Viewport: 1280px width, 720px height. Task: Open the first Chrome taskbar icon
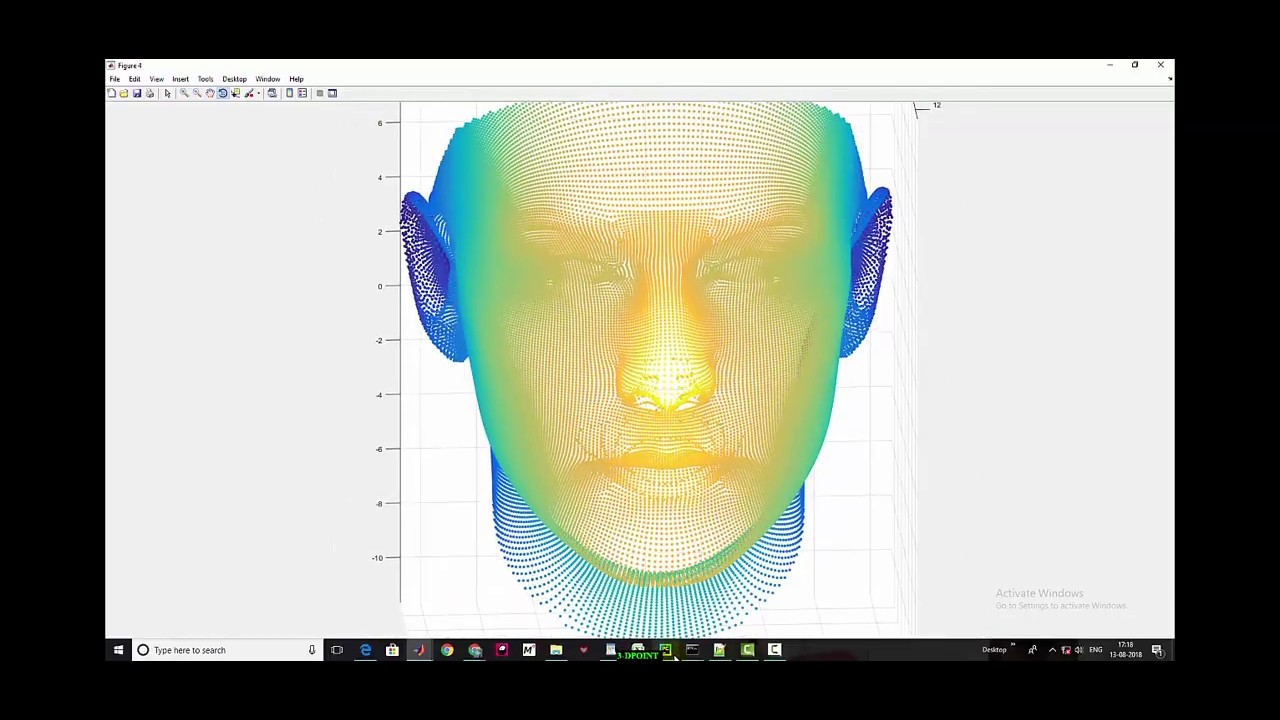[x=447, y=650]
